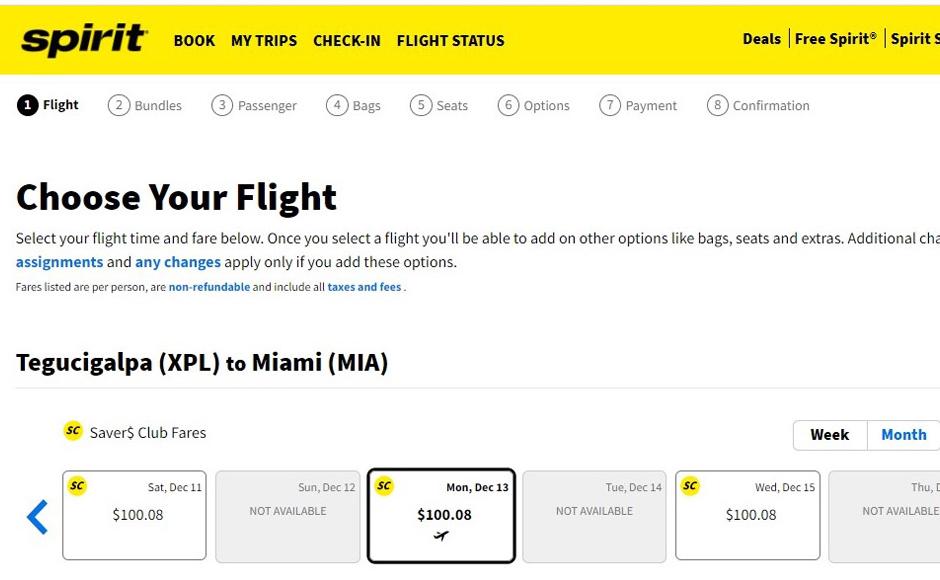
Task: Click the previous dates left arrow
Action: [x=38, y=517]
